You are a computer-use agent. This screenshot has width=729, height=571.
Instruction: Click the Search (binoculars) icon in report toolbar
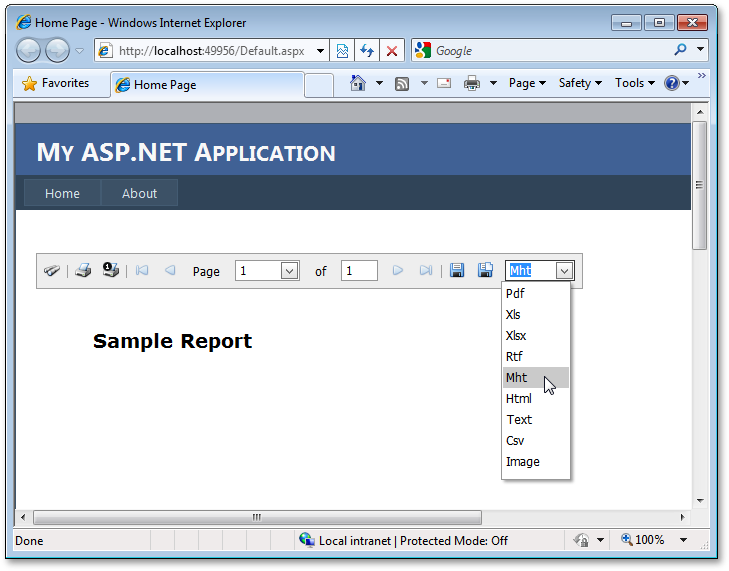(52, 271)
